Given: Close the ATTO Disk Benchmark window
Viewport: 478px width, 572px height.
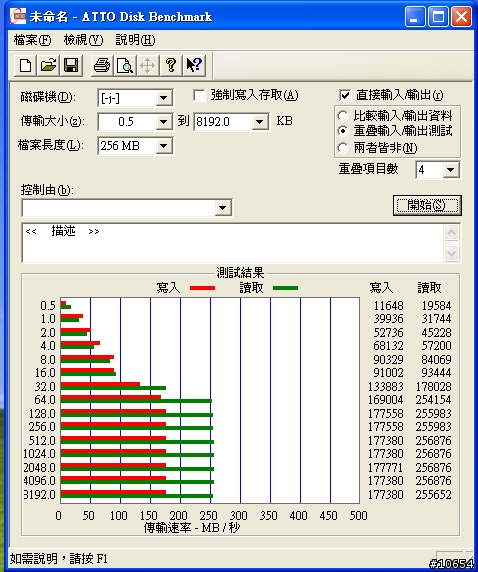Looking at the screenshot, I should point(461,17).
